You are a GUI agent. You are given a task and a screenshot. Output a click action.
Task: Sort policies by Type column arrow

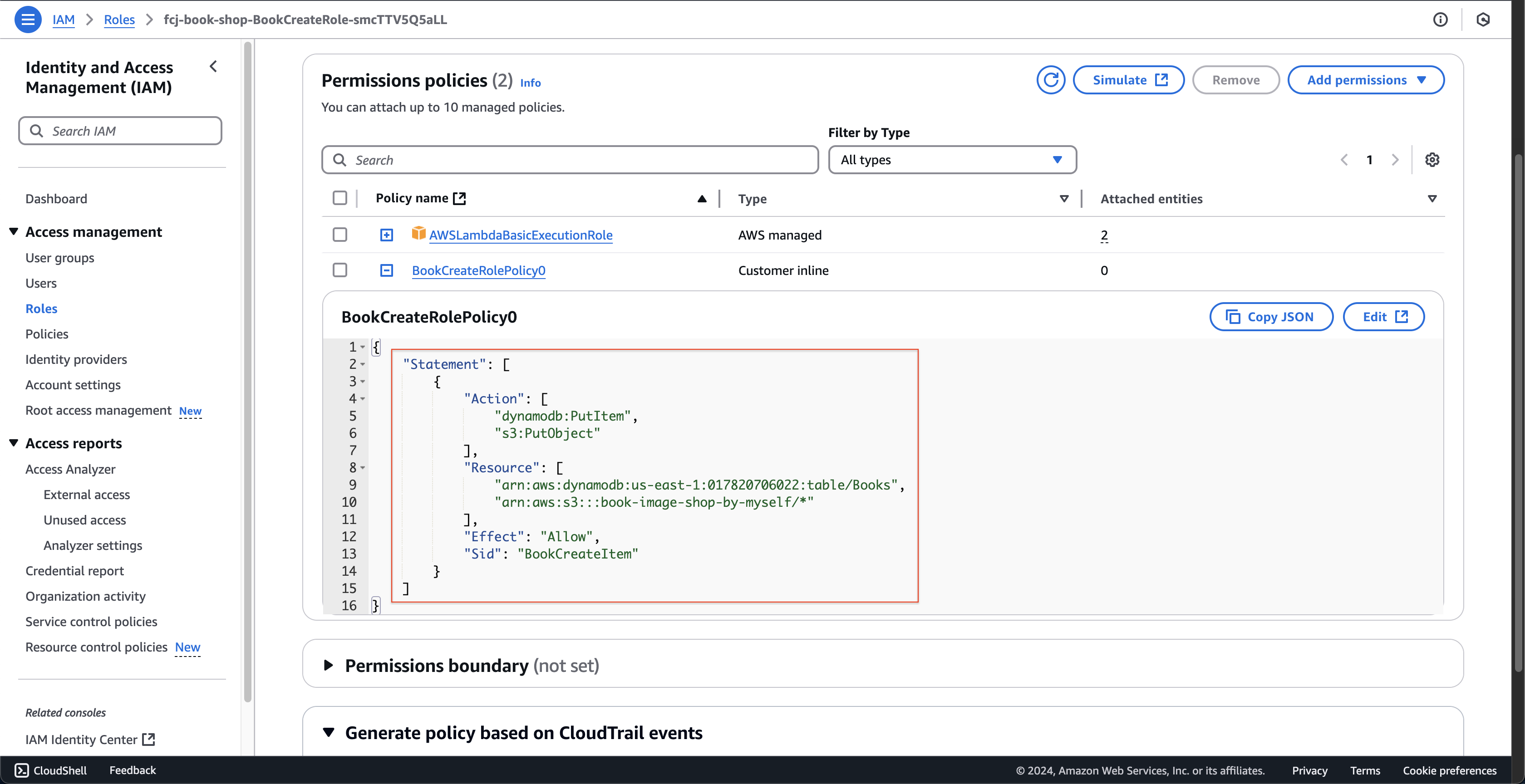point(1064,199)
